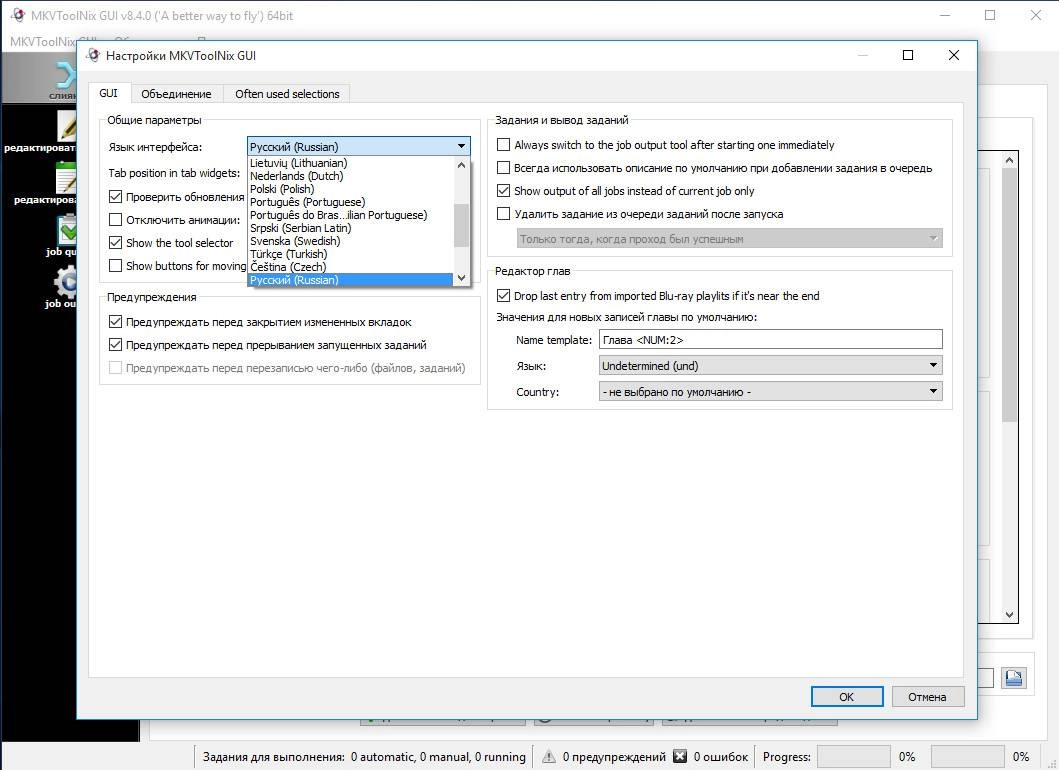Enable always use default description checkbox
This screenshot has width=1059, height=770.
503,168
